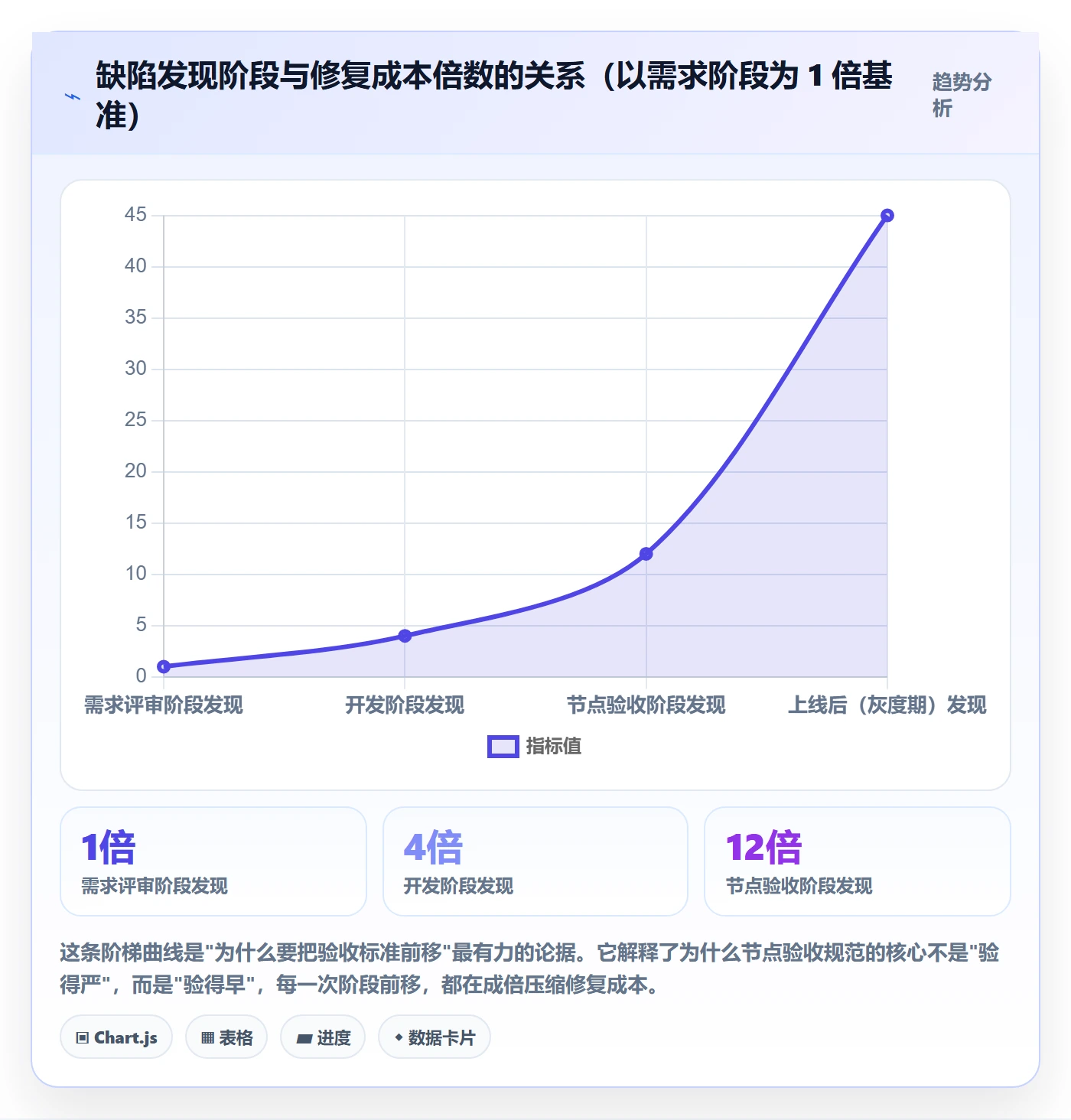
Task: Select the 4倍 stat card
Action: 535,861
